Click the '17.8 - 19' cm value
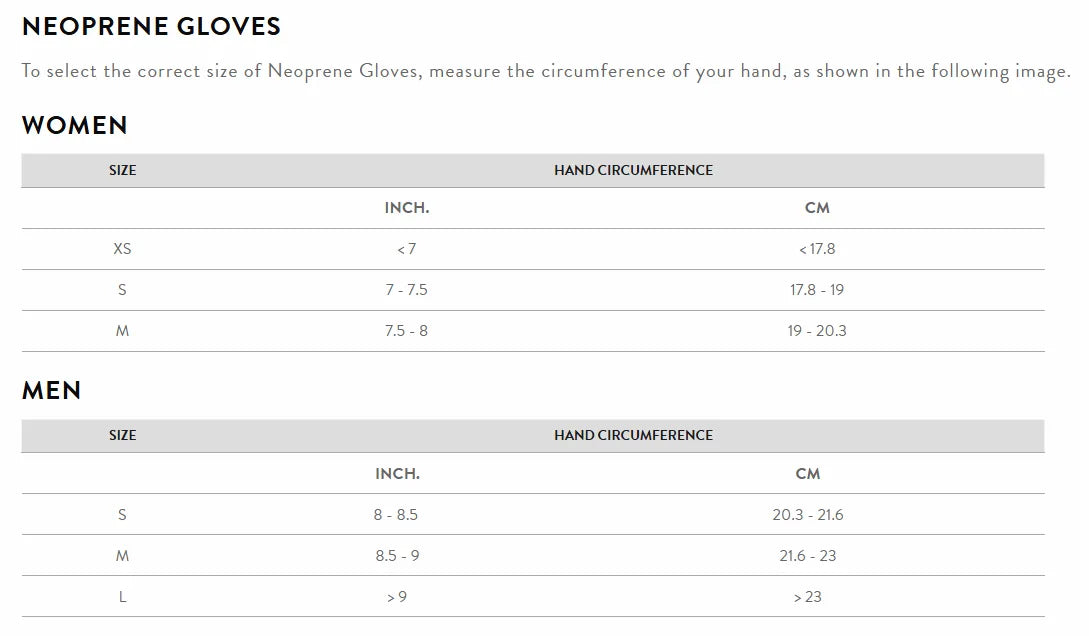1089x636 pixels. (x=817, y=290)
